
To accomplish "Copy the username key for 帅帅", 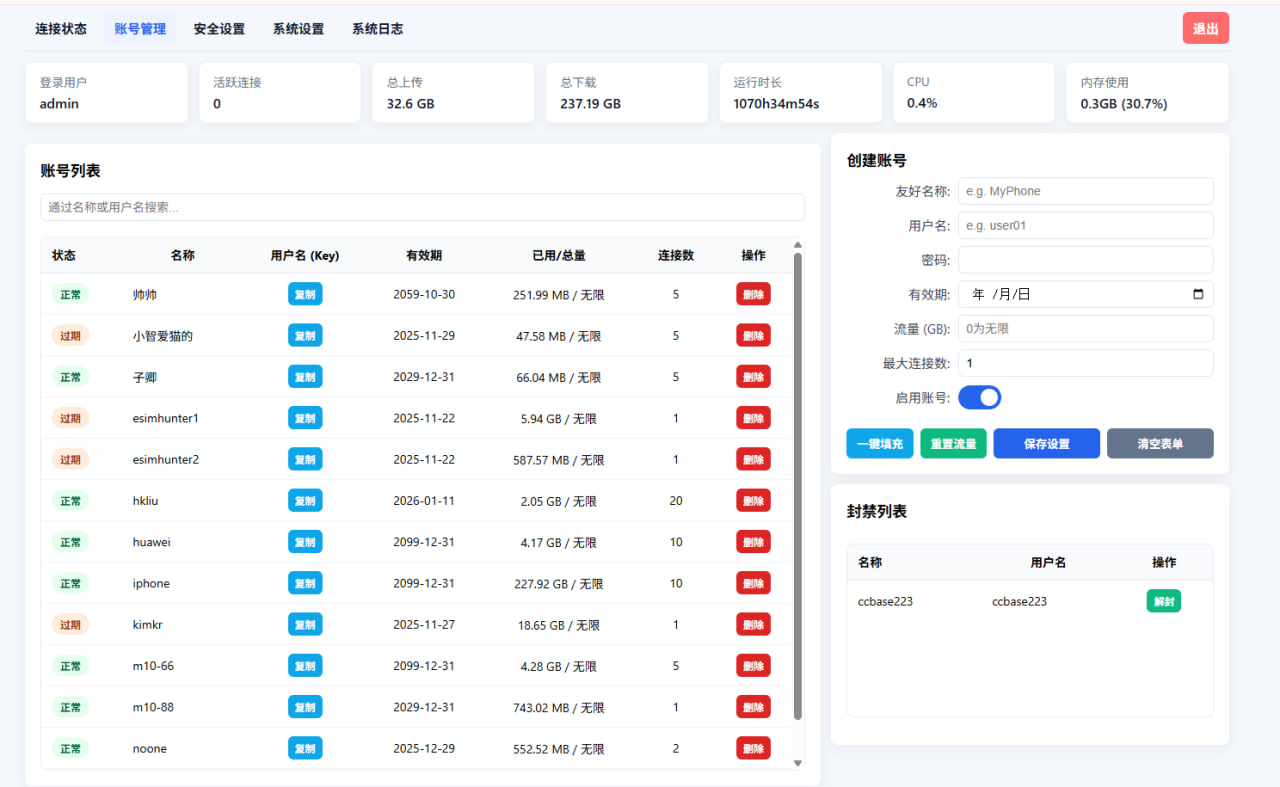I will tap(305, 294).
